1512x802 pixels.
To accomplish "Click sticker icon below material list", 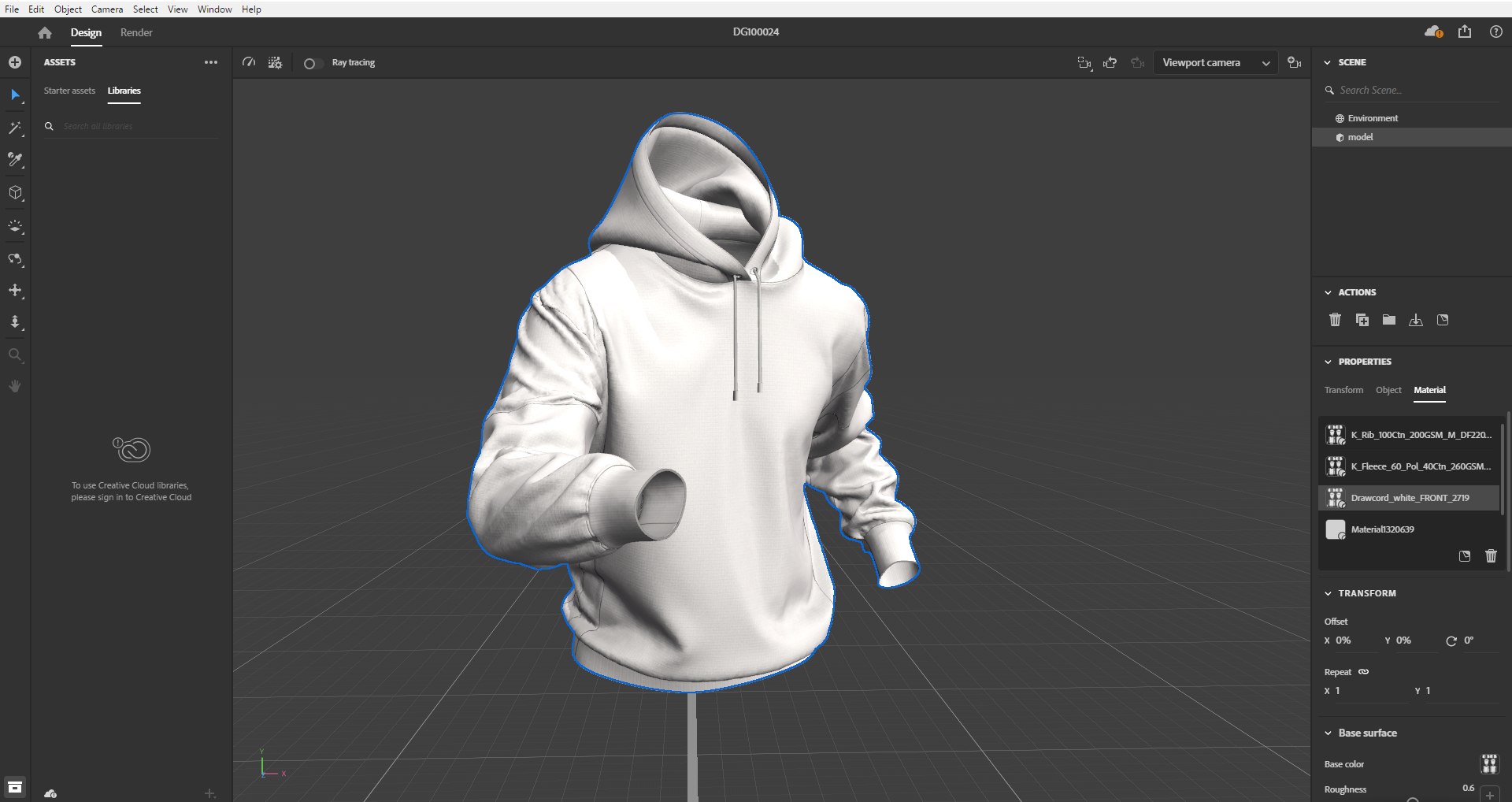I will coord(1465,556).
